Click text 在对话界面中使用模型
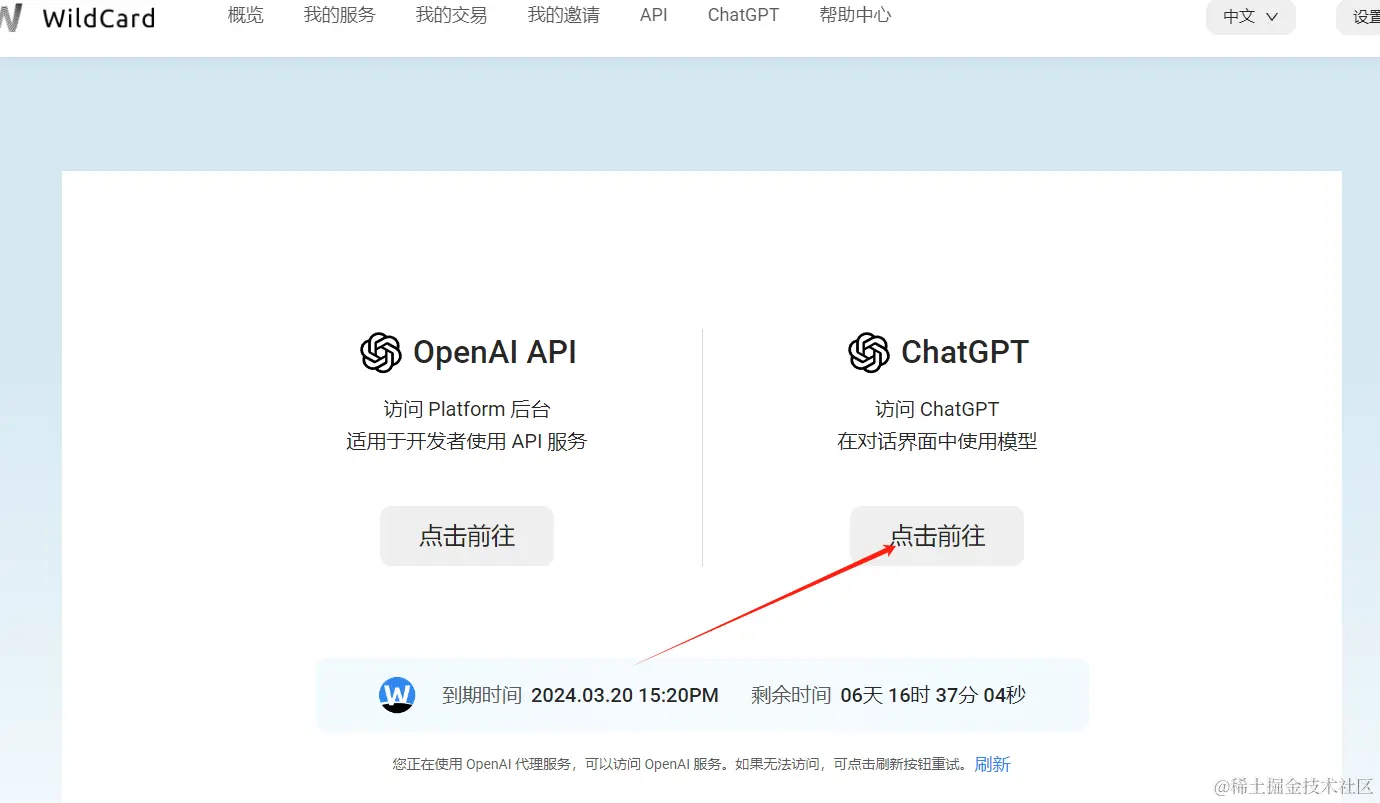Viewport: 1380px width, 803px height. pyautogui.click(x=937, y=441)
